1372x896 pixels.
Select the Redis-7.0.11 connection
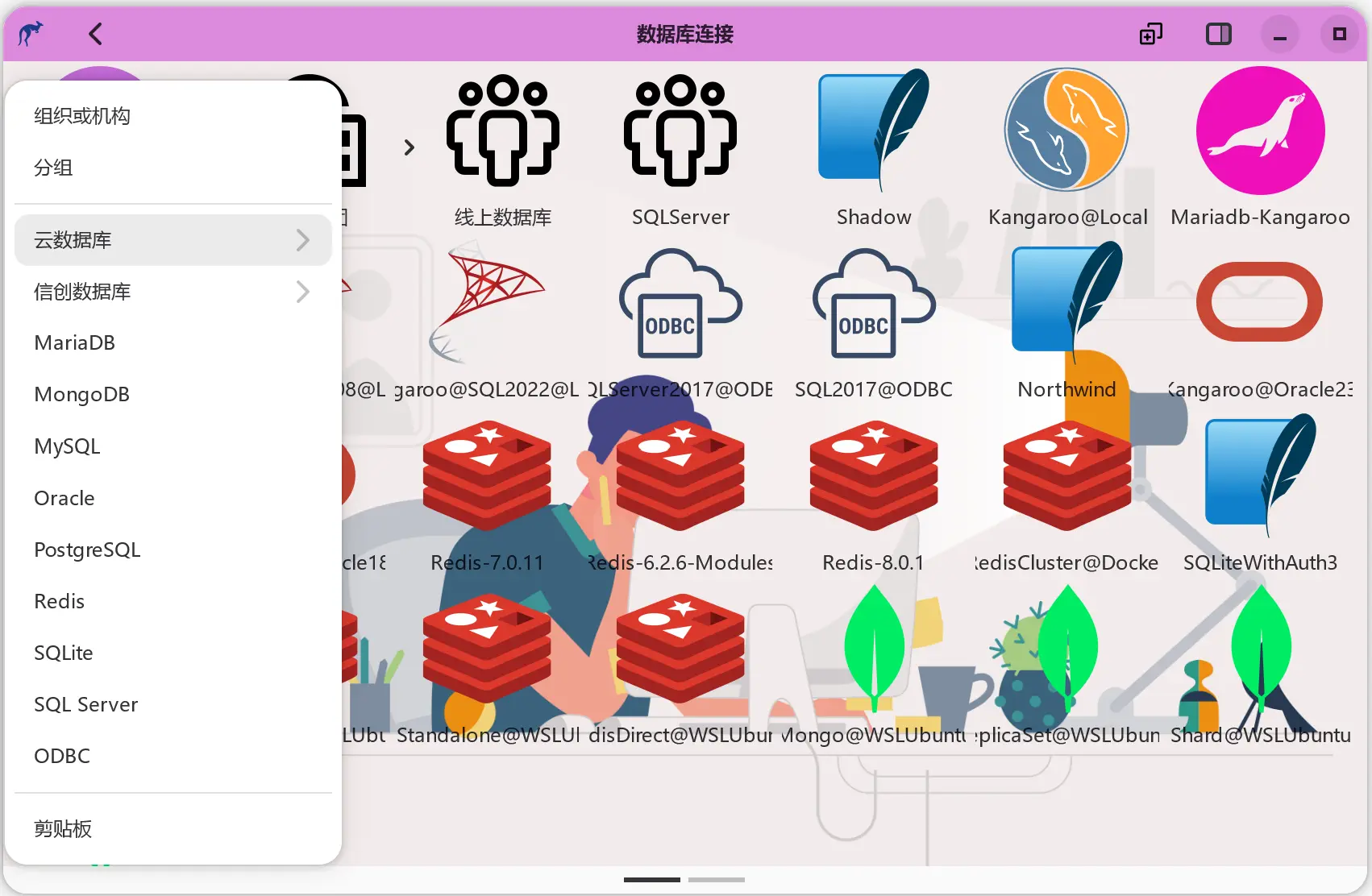[x=487, y=497]
